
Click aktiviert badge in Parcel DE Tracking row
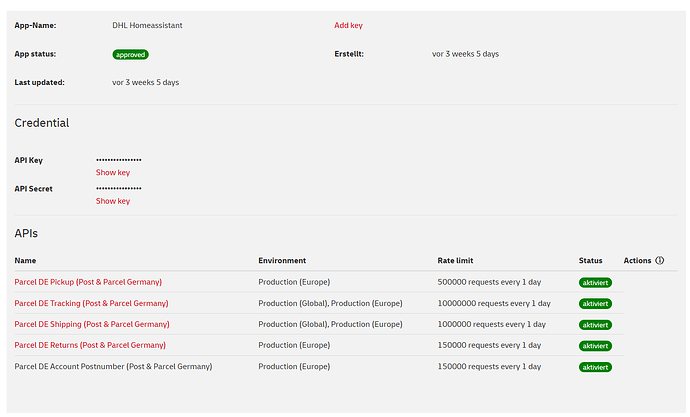595,304
